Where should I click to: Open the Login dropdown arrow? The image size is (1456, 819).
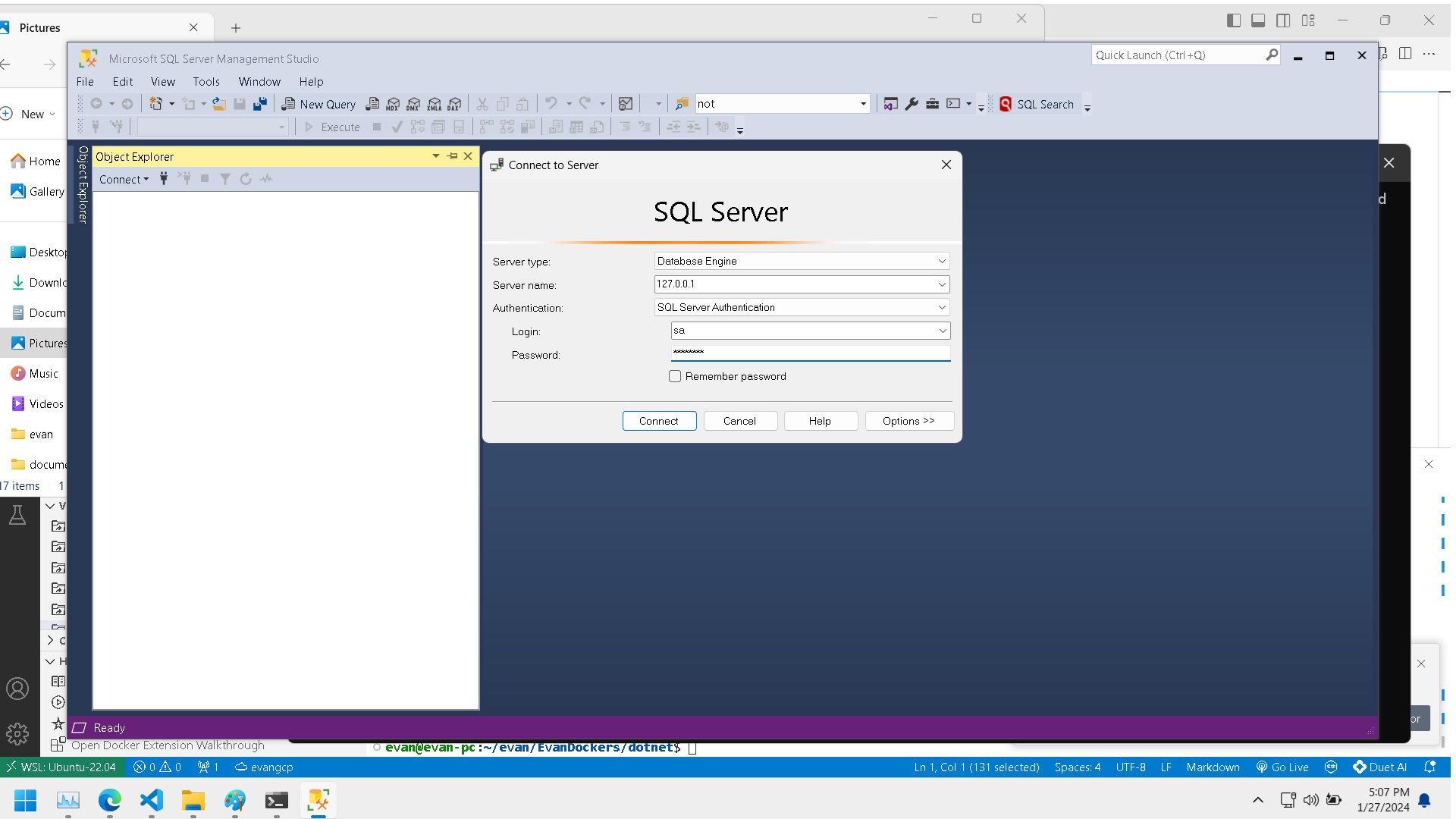[943, 331]
